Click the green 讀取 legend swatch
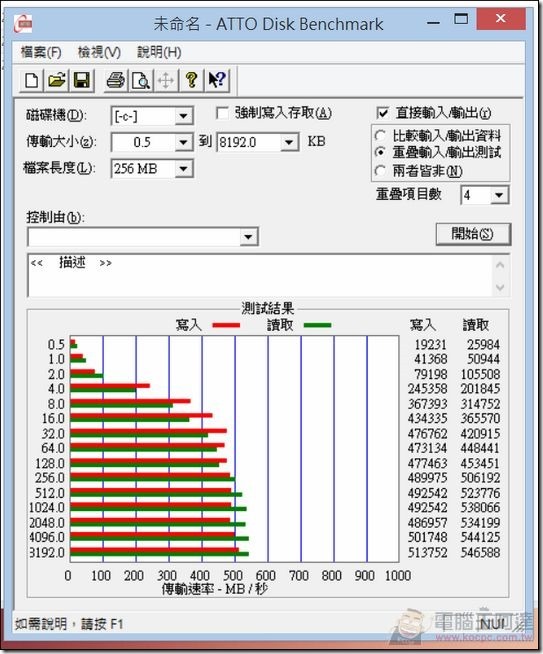 317,325
